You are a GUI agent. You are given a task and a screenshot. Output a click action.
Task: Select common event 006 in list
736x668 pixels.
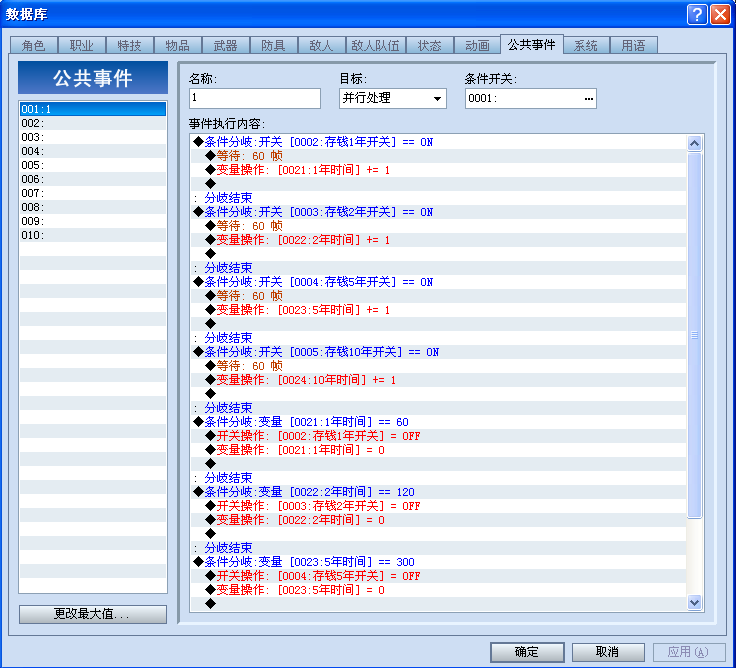tap(93, 179)
